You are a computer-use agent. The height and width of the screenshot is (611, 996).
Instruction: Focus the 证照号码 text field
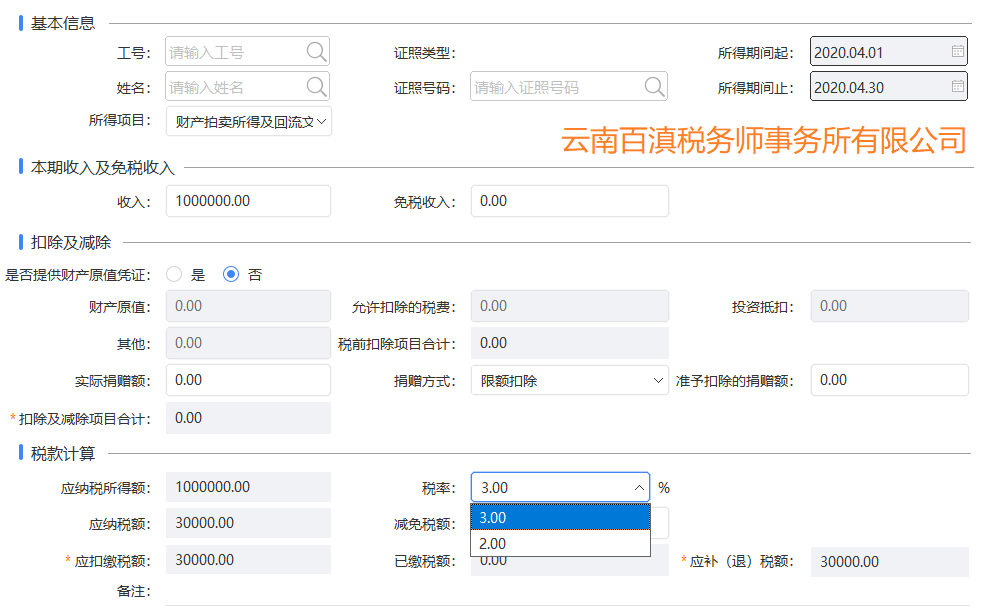pos(557,86)
